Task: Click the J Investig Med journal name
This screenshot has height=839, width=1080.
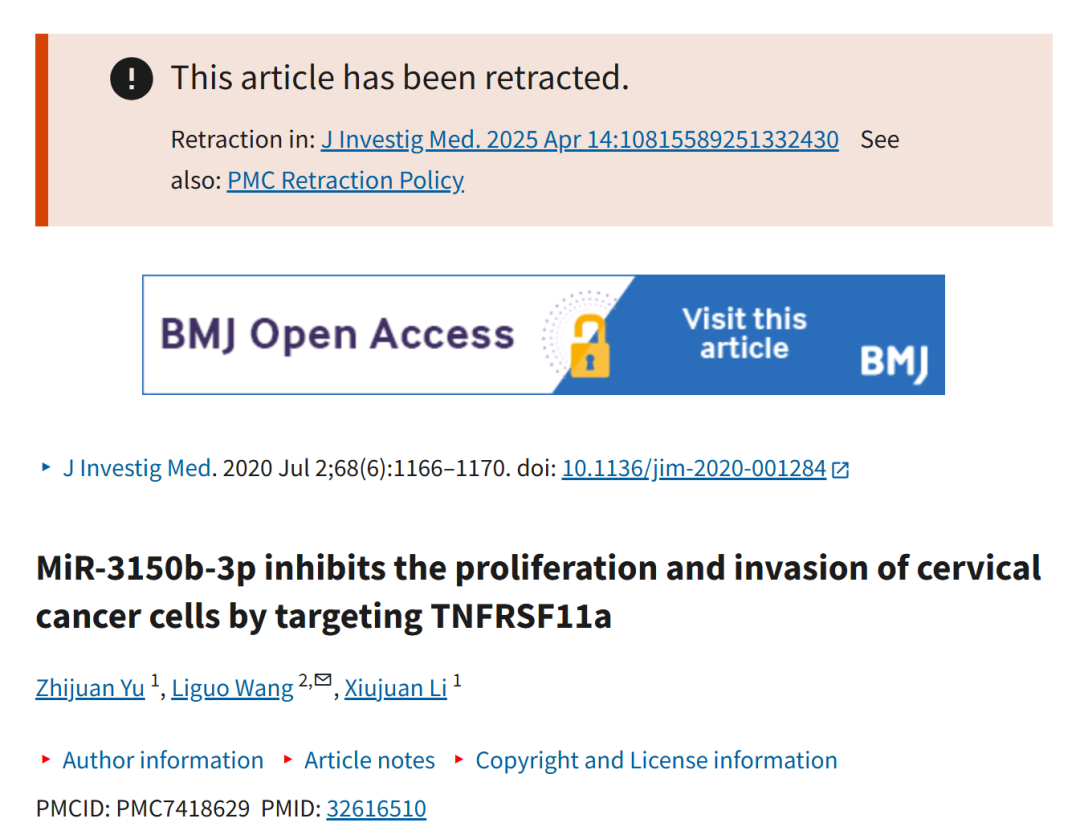Action: pyautogui.click(x=137, y=468)
